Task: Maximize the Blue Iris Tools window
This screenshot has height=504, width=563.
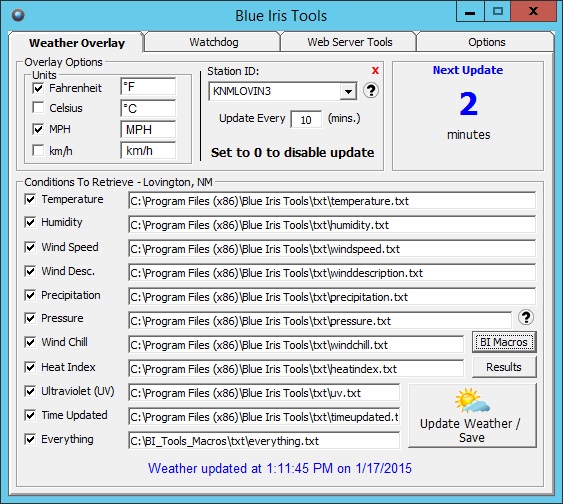Action: tap(498, 12)
